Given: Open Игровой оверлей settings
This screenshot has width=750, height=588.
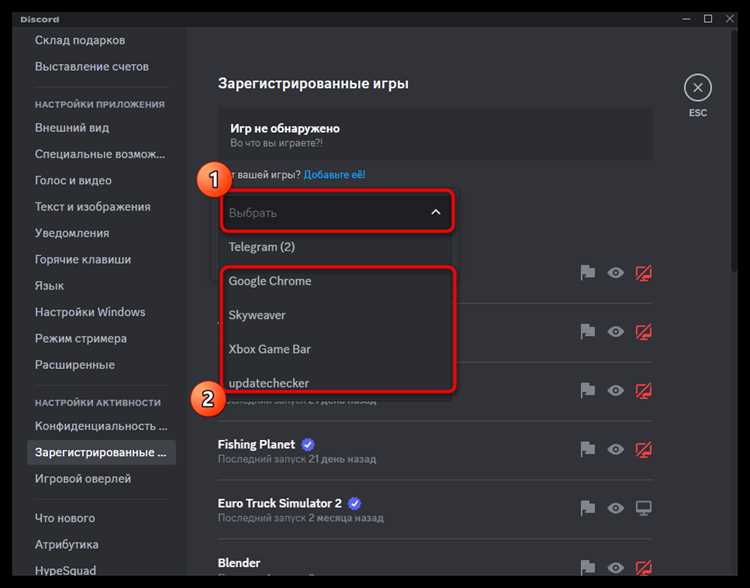Looking at the screenshot, I should coord(83,478).
